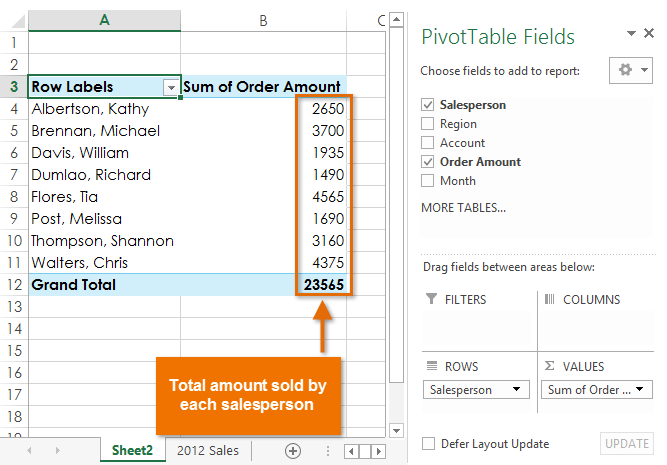
Task: Click the Order Amount field name
Action: 480,162
